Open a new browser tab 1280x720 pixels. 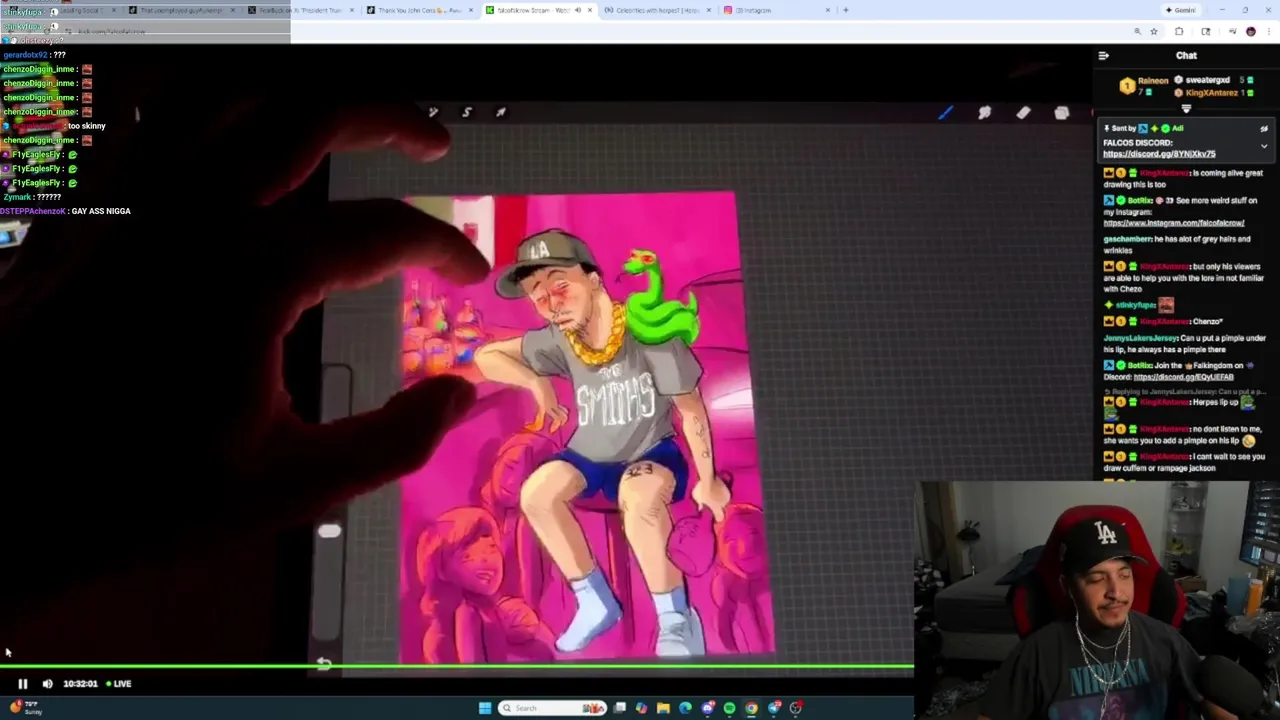[x=845, y=10]
